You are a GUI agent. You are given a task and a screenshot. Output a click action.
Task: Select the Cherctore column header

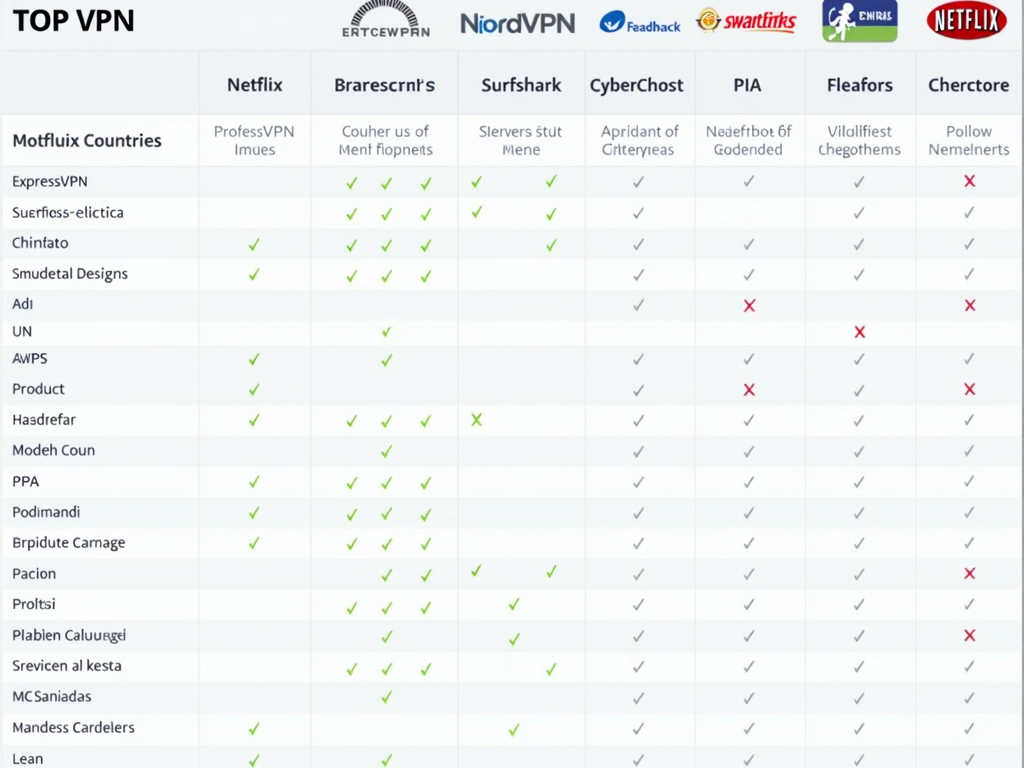pos(968,85)
